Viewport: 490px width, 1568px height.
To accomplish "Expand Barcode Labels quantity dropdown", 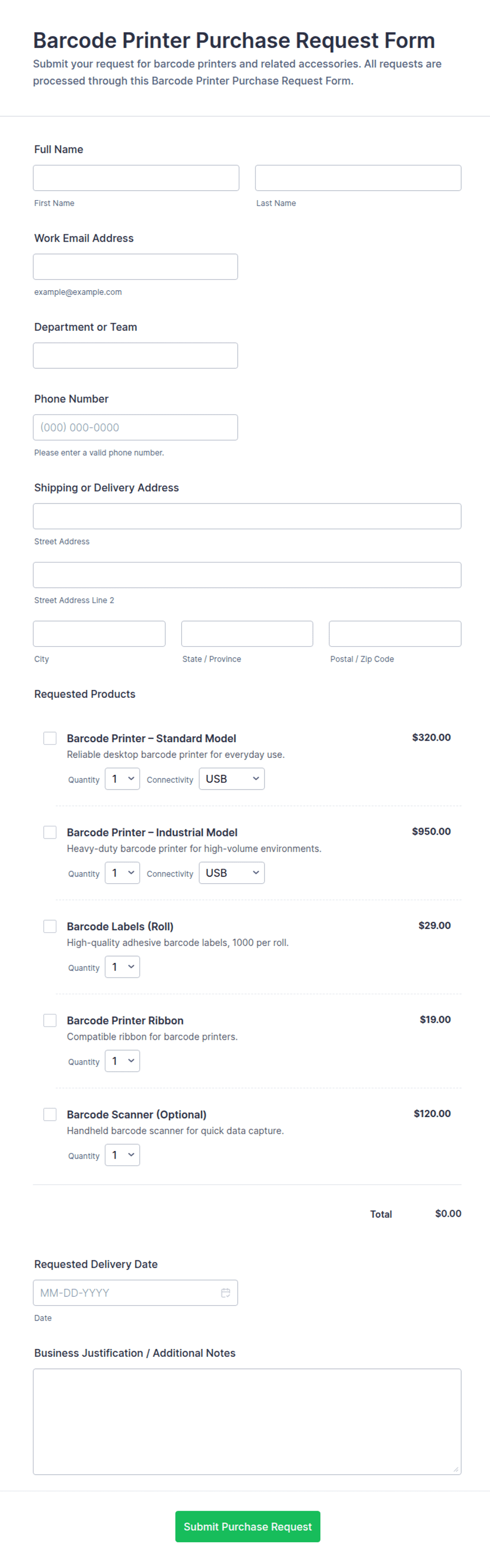I will 122,967.
